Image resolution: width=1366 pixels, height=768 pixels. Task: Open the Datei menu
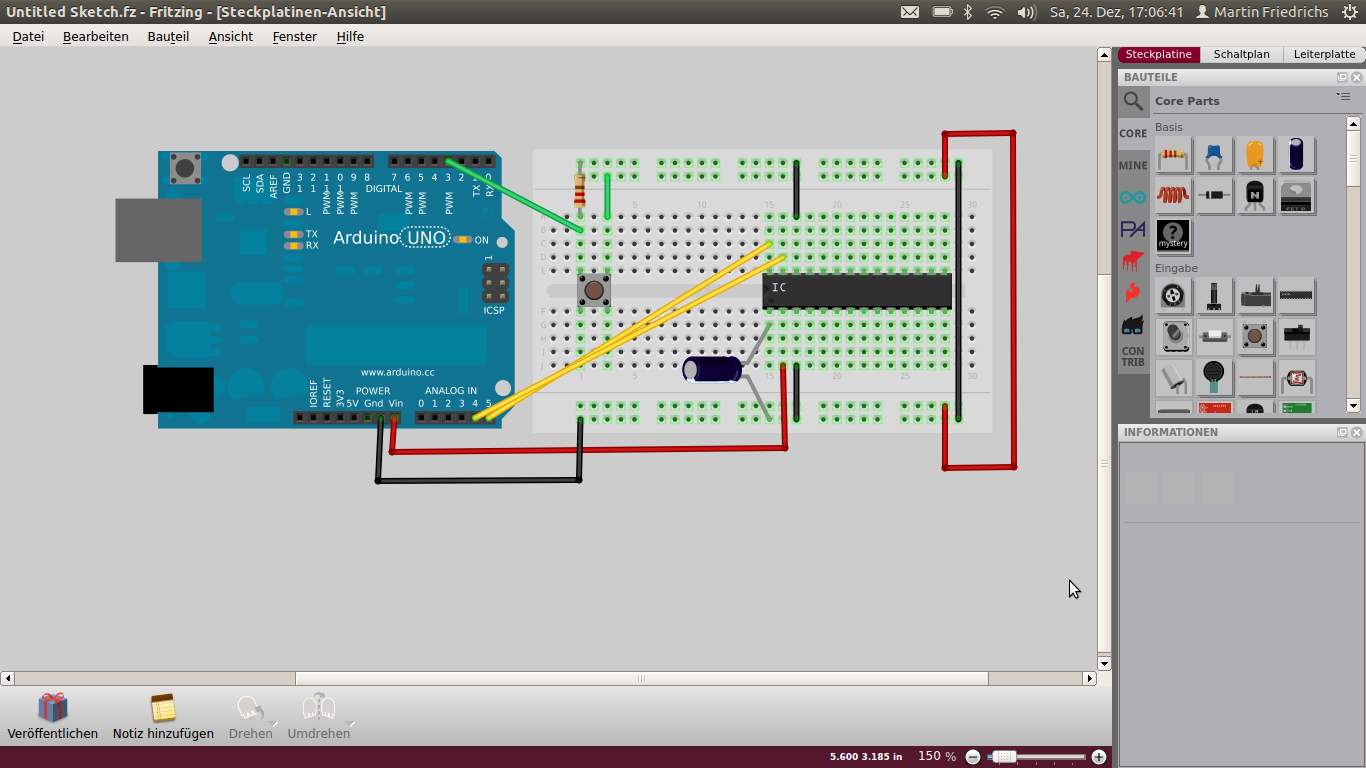click(28, 36)
